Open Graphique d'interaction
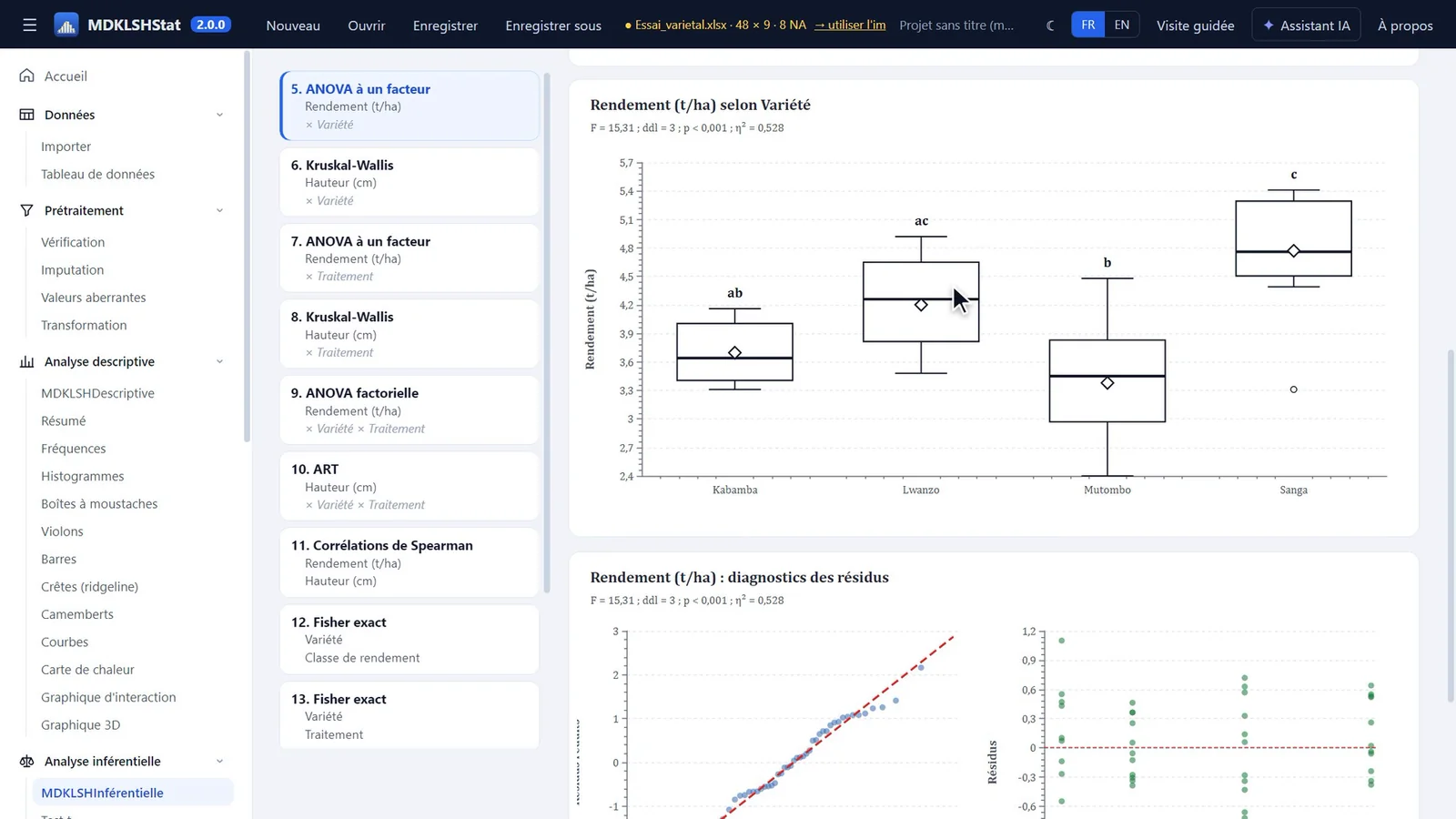This screenshot has height=819, width=1456. pos(108,697)
